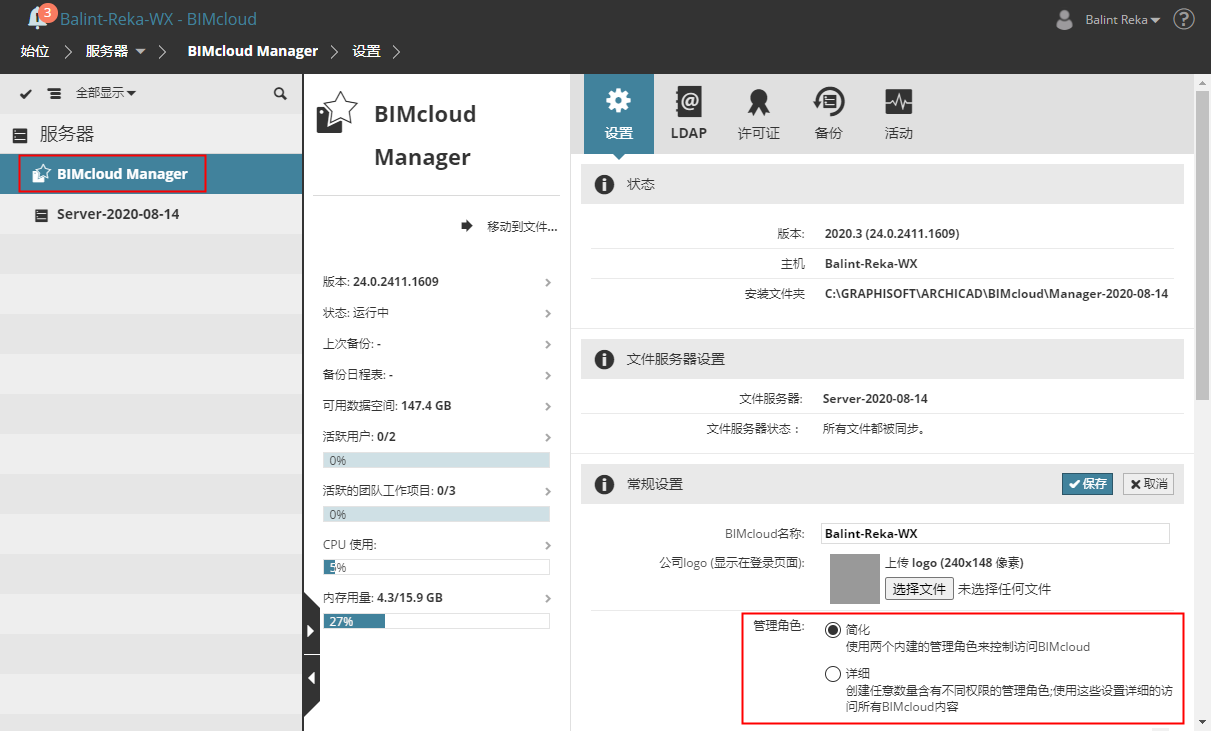Open the Balint Reka user menu
Image resolution: width=1211 pixels, height=731 pixels.
click(x=1122, y=20)
